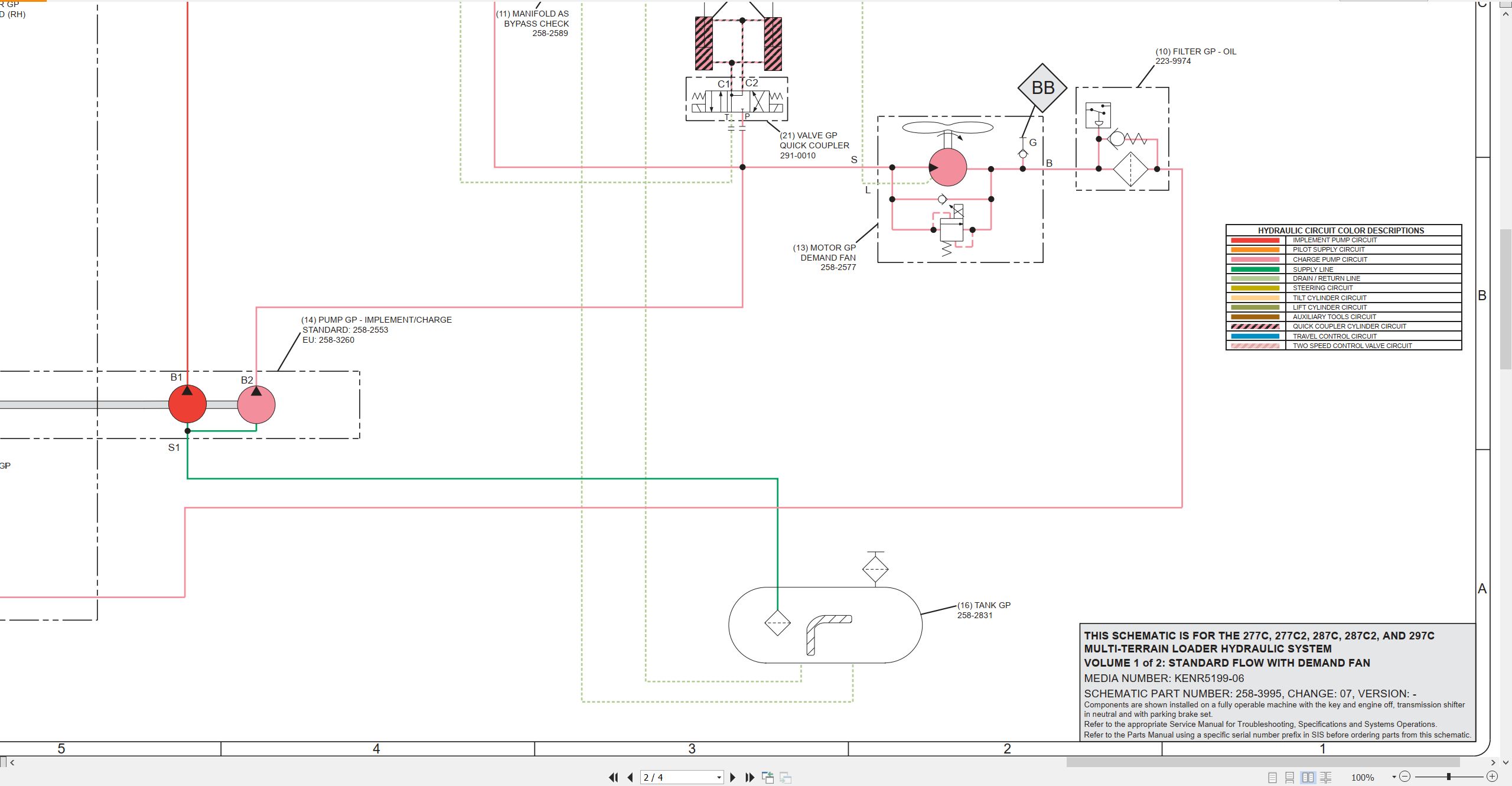
Task: Switch to single page view
Action: (x=1272, y=777)
